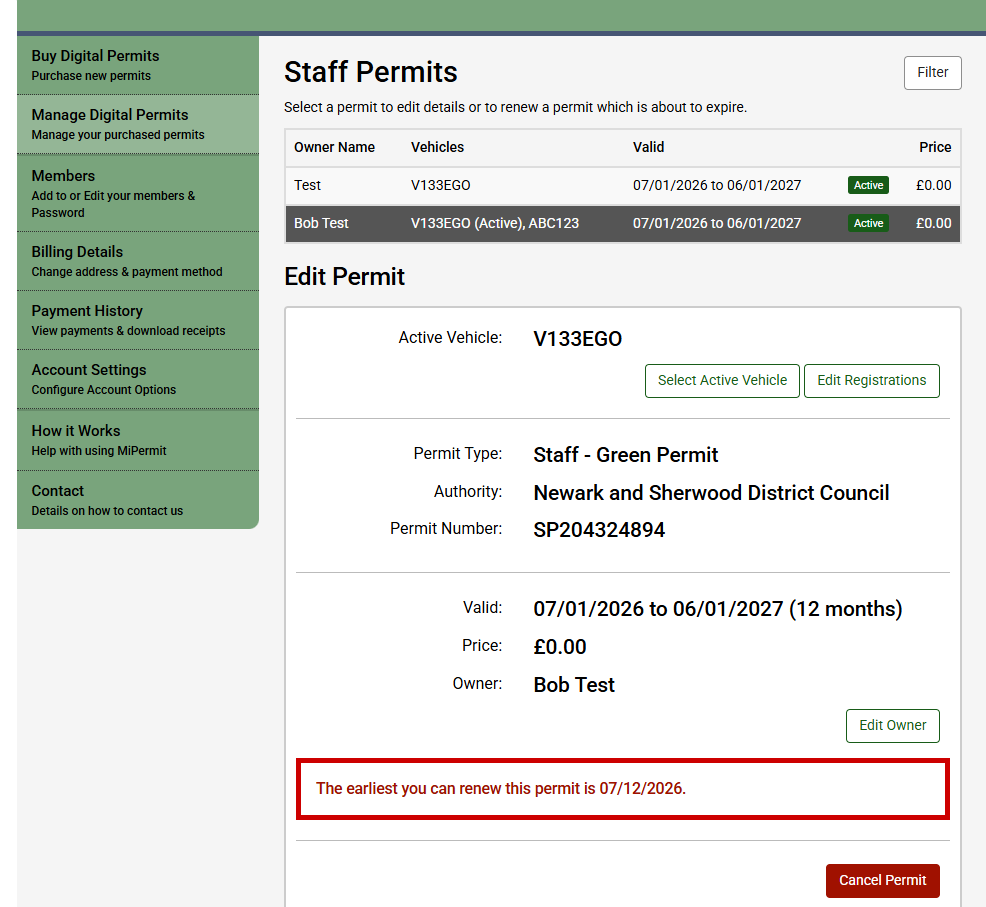The height and width of the screenshot is (907, 986).
Task: Click the Filter button
Action: pyautogui.click(x=932, y=73)
